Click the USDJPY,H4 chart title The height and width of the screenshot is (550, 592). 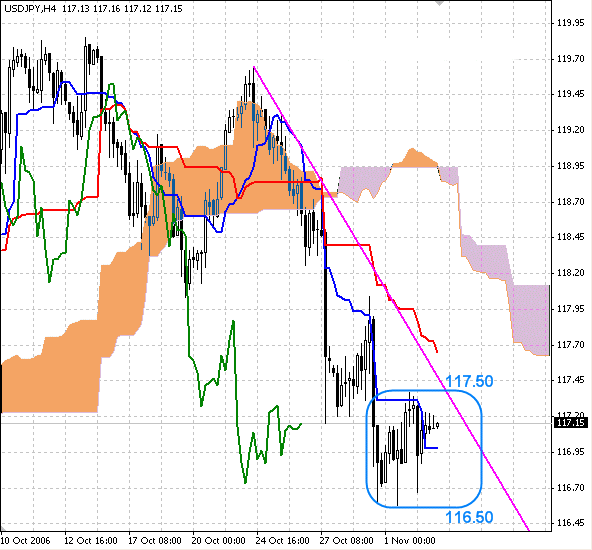click(29, 8)
